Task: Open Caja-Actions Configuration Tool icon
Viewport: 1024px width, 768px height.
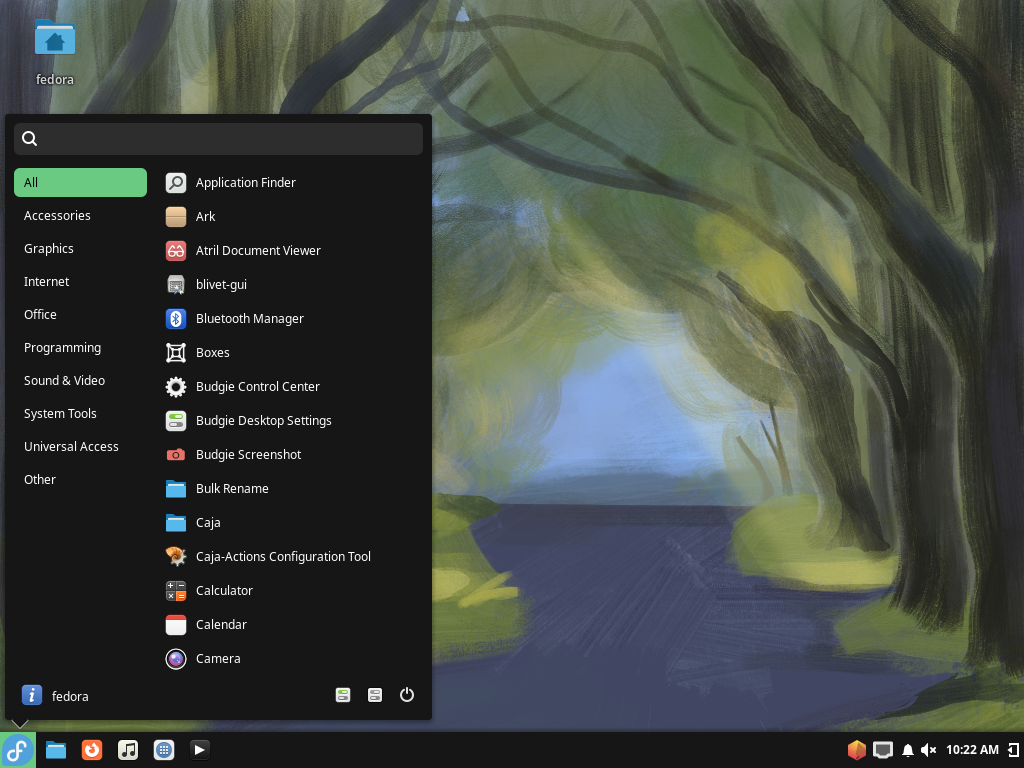Action: pos(176,556)
